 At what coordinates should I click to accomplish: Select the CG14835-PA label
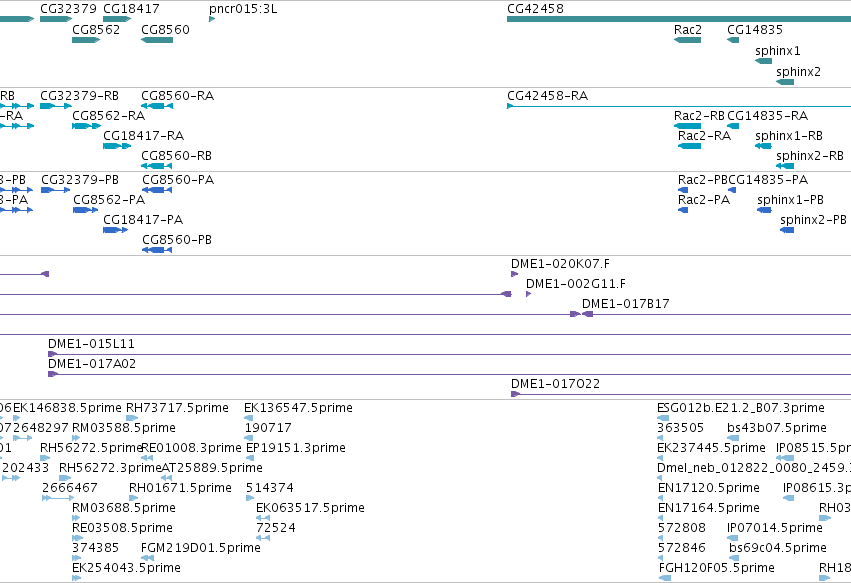coord(768,180)
